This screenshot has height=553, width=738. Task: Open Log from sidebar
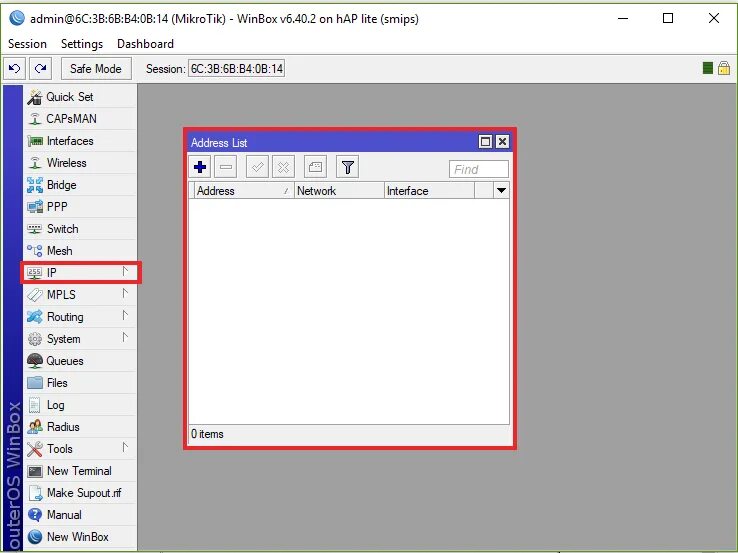80,405
